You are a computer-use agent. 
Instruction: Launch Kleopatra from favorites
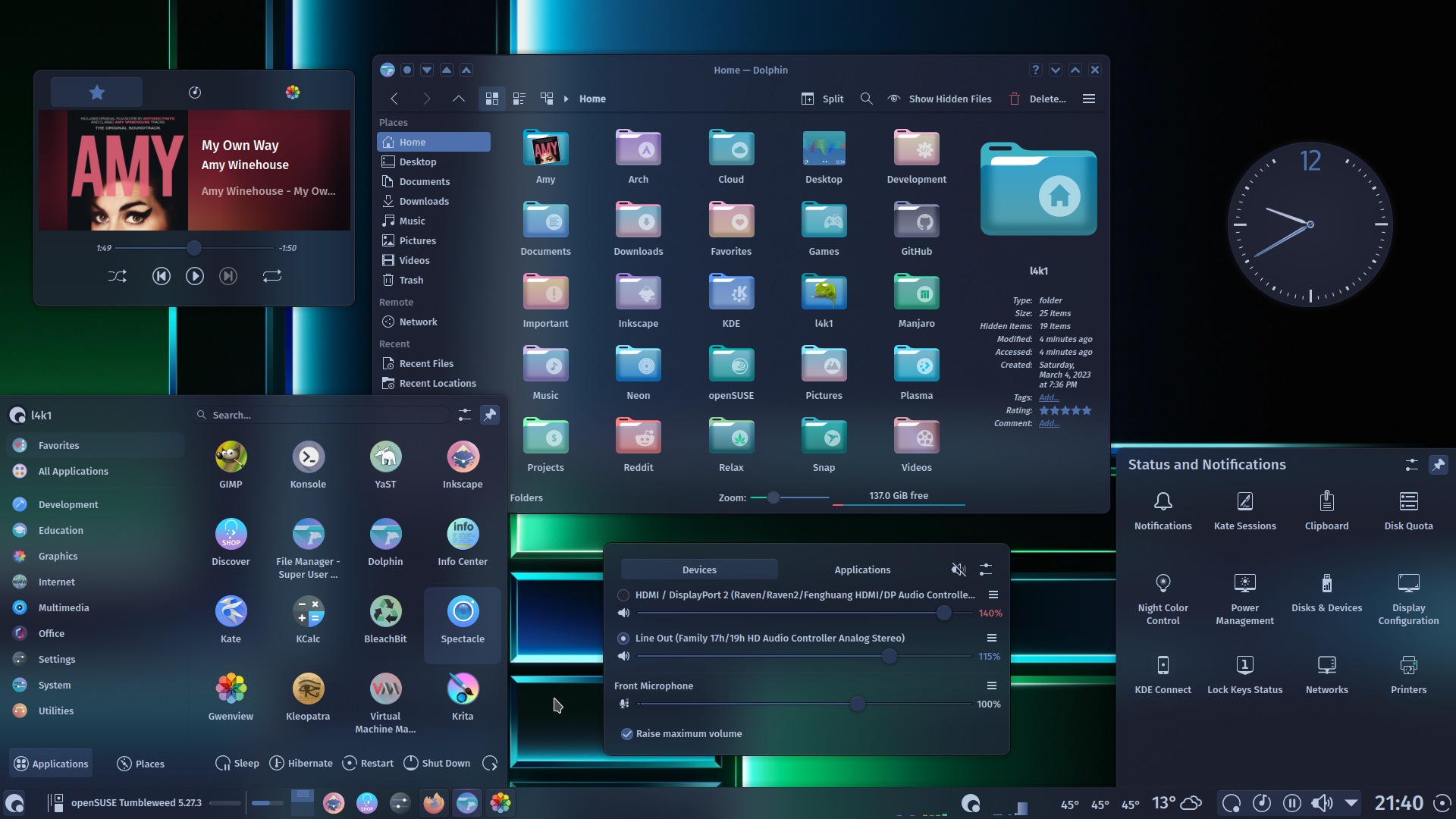308,697
